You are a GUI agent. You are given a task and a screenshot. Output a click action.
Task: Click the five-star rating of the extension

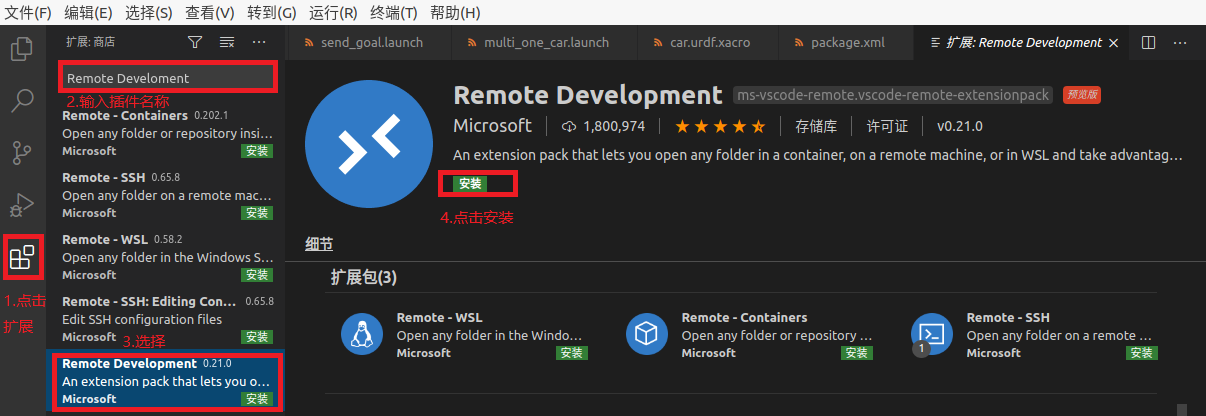[x=720, y=126]
